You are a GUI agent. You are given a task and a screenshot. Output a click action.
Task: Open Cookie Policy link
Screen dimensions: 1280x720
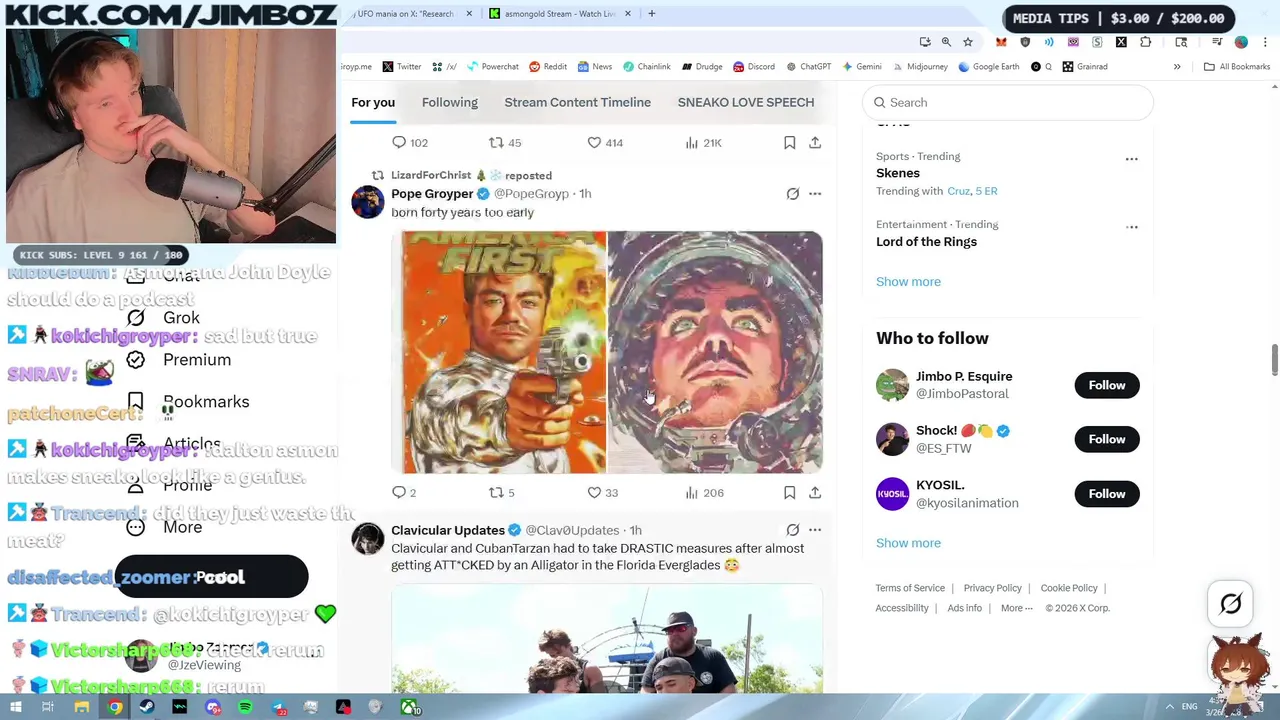click(1069, 588)
